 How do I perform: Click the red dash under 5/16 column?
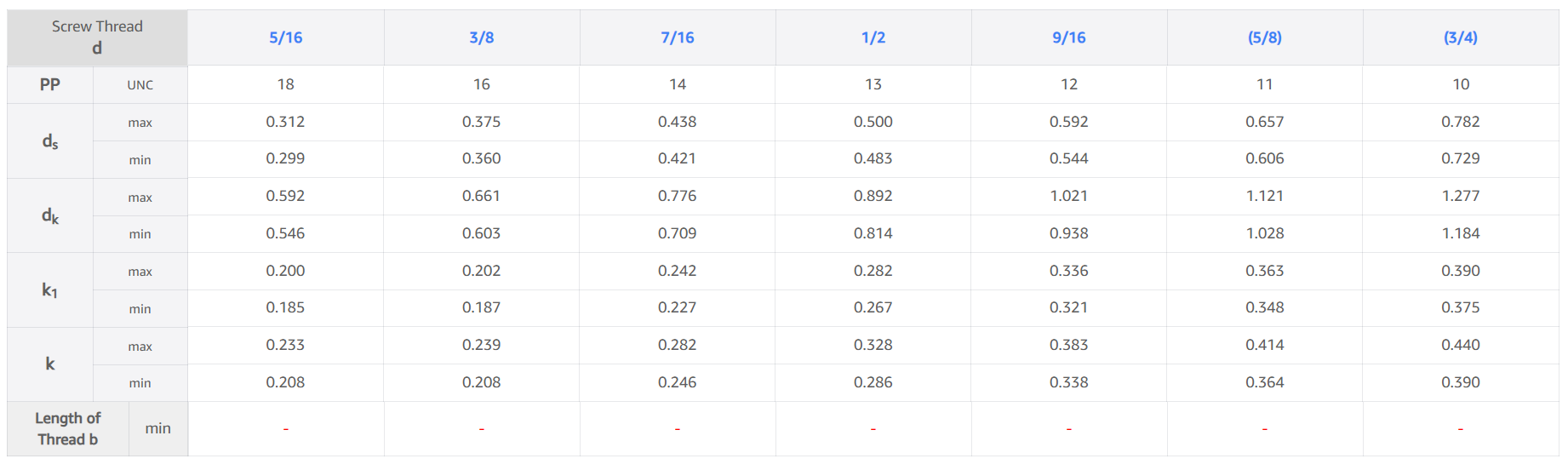pyautogui.click(x=286, y=429)
